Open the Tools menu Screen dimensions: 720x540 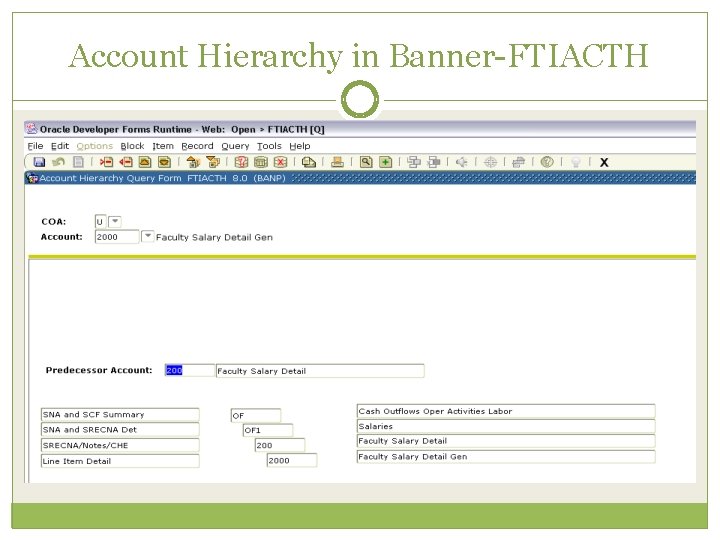tap(269, 146)
